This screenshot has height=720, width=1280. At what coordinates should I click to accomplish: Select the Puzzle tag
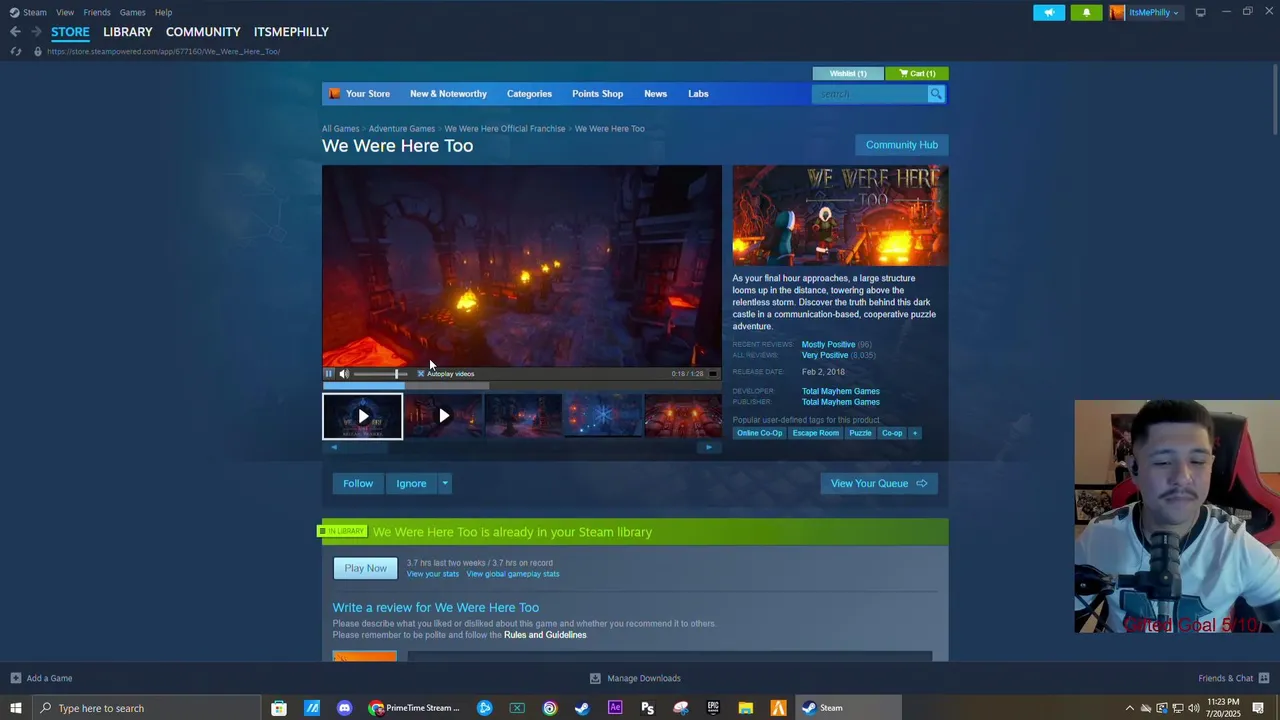[860, 433]
